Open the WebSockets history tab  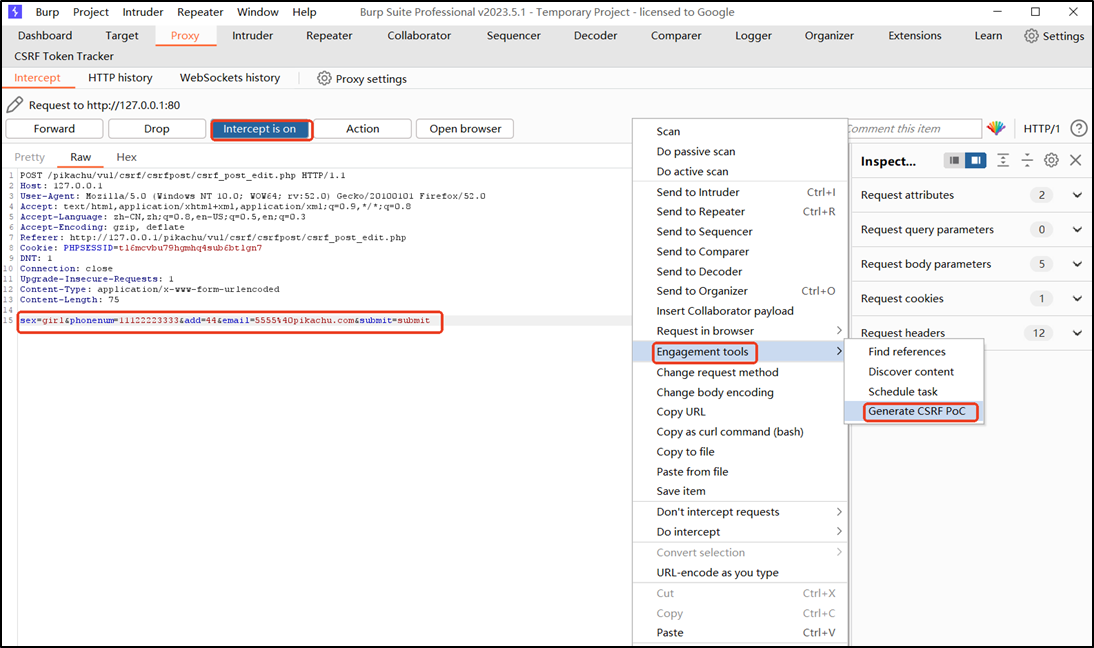(x=230, y=78)
